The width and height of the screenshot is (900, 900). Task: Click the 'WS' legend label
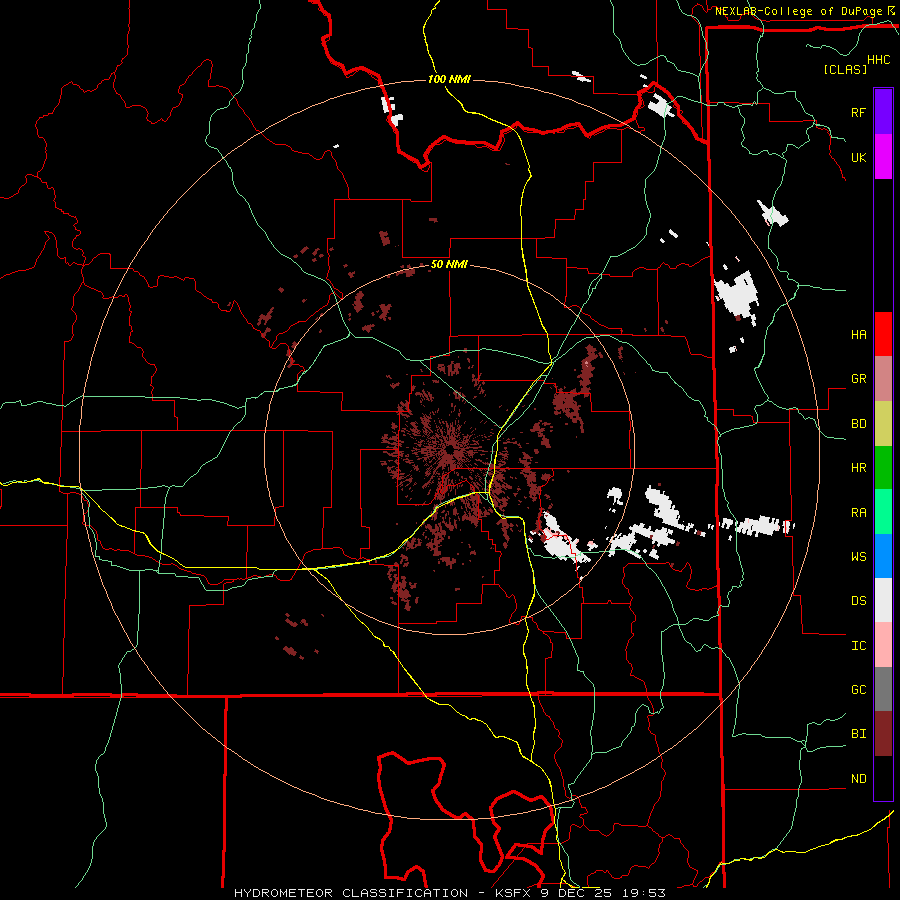tap(858, 556)
